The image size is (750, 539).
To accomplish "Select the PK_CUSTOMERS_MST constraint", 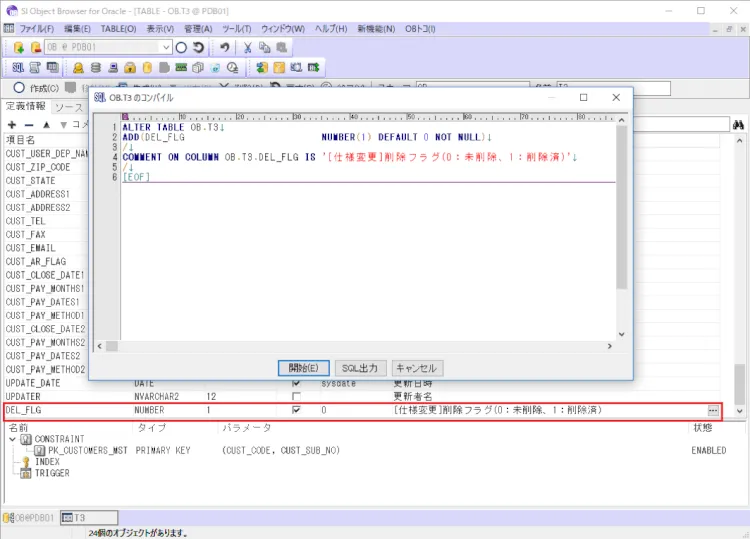I will click(x=88, y=451).
